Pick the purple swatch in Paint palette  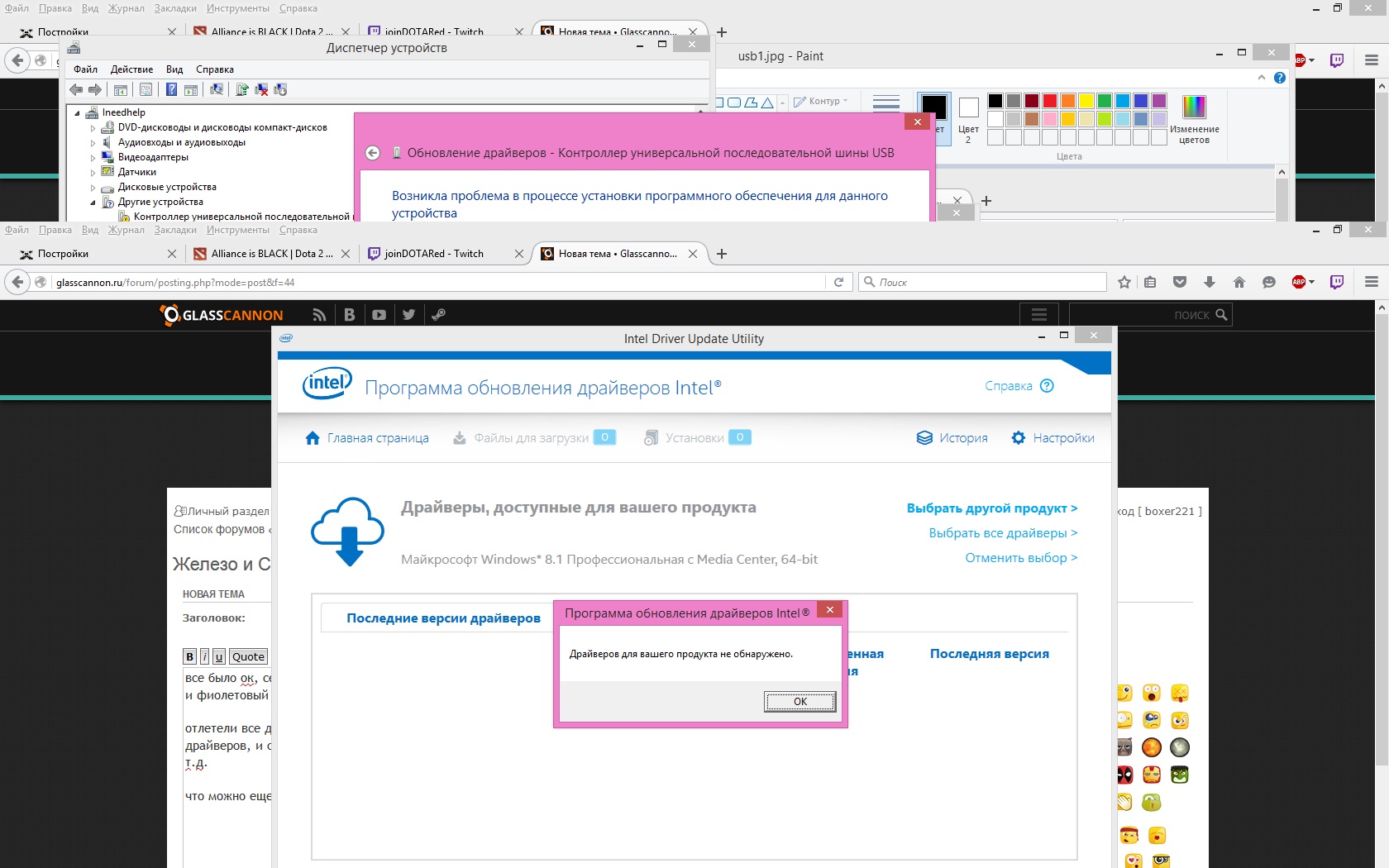[1159, 101]
